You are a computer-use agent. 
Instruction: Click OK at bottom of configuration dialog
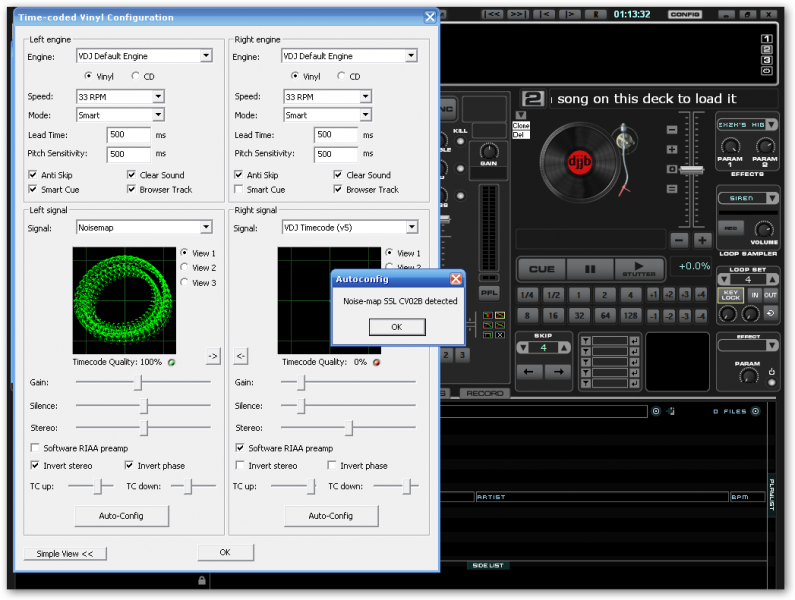225,552
